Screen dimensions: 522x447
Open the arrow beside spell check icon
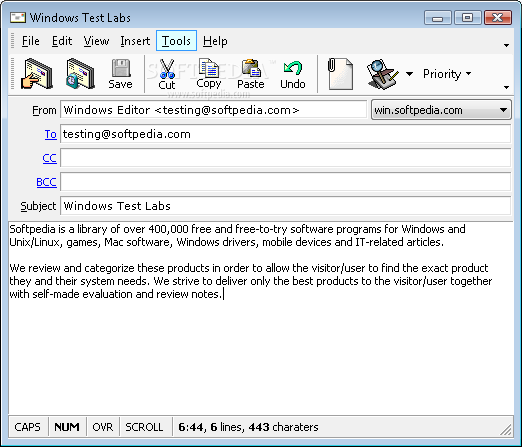(409, 74)
